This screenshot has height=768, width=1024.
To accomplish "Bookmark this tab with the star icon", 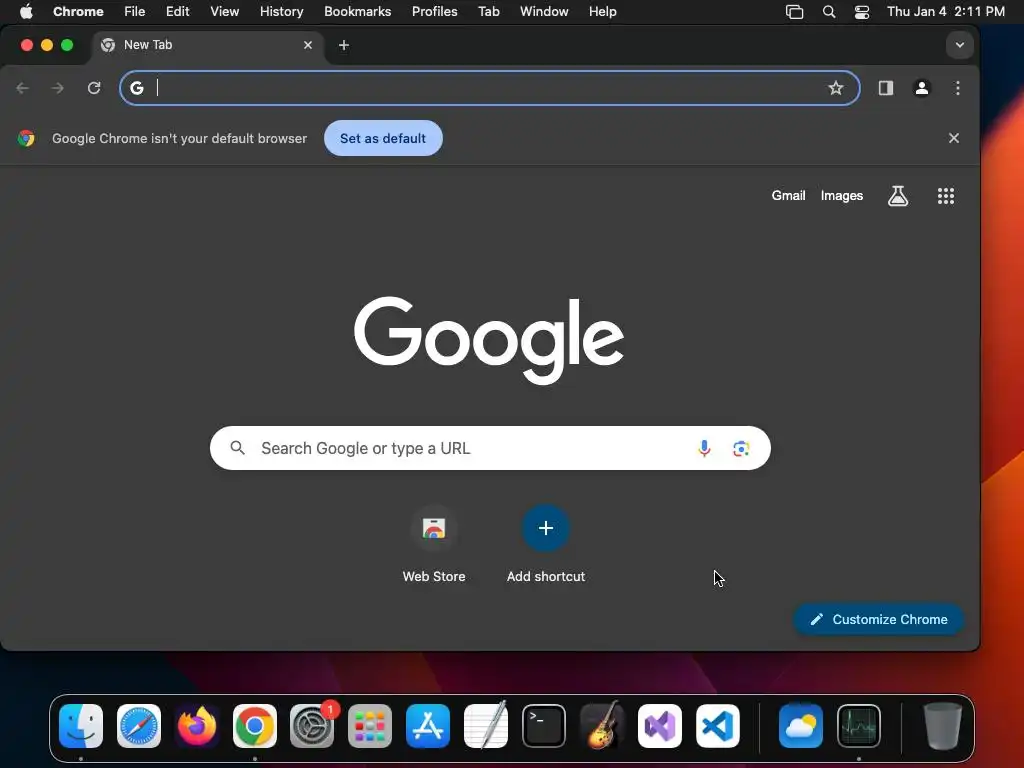I will tap(835, 88).
